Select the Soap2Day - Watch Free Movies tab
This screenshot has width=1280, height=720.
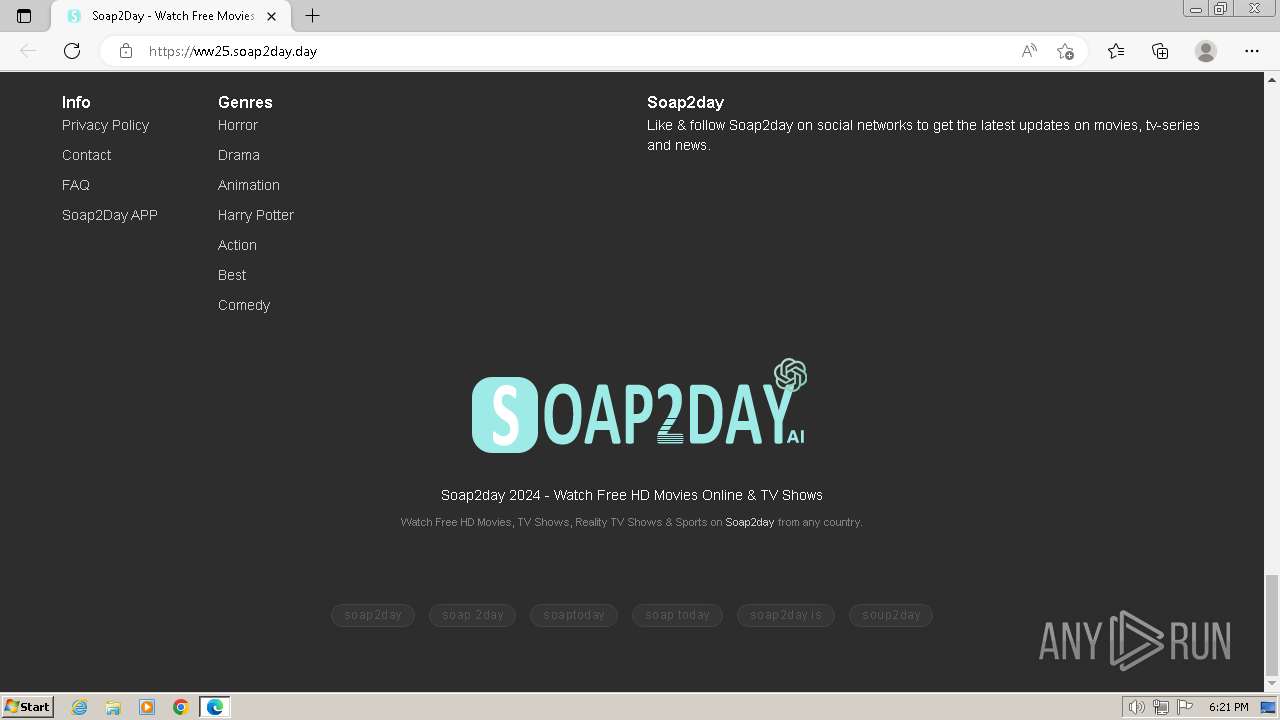click(x=170, y=16)
